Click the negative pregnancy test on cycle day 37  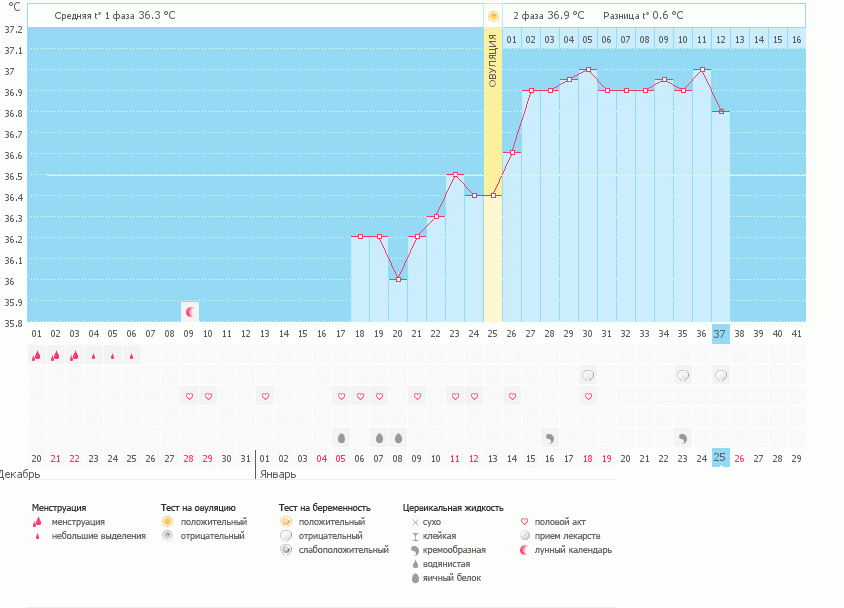[721, 376]
